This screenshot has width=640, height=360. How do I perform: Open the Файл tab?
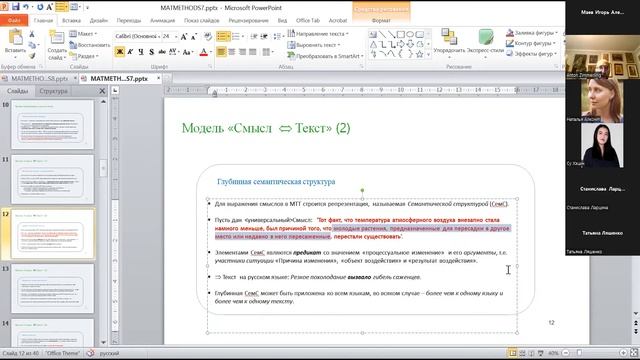click(x=14, y=20)
